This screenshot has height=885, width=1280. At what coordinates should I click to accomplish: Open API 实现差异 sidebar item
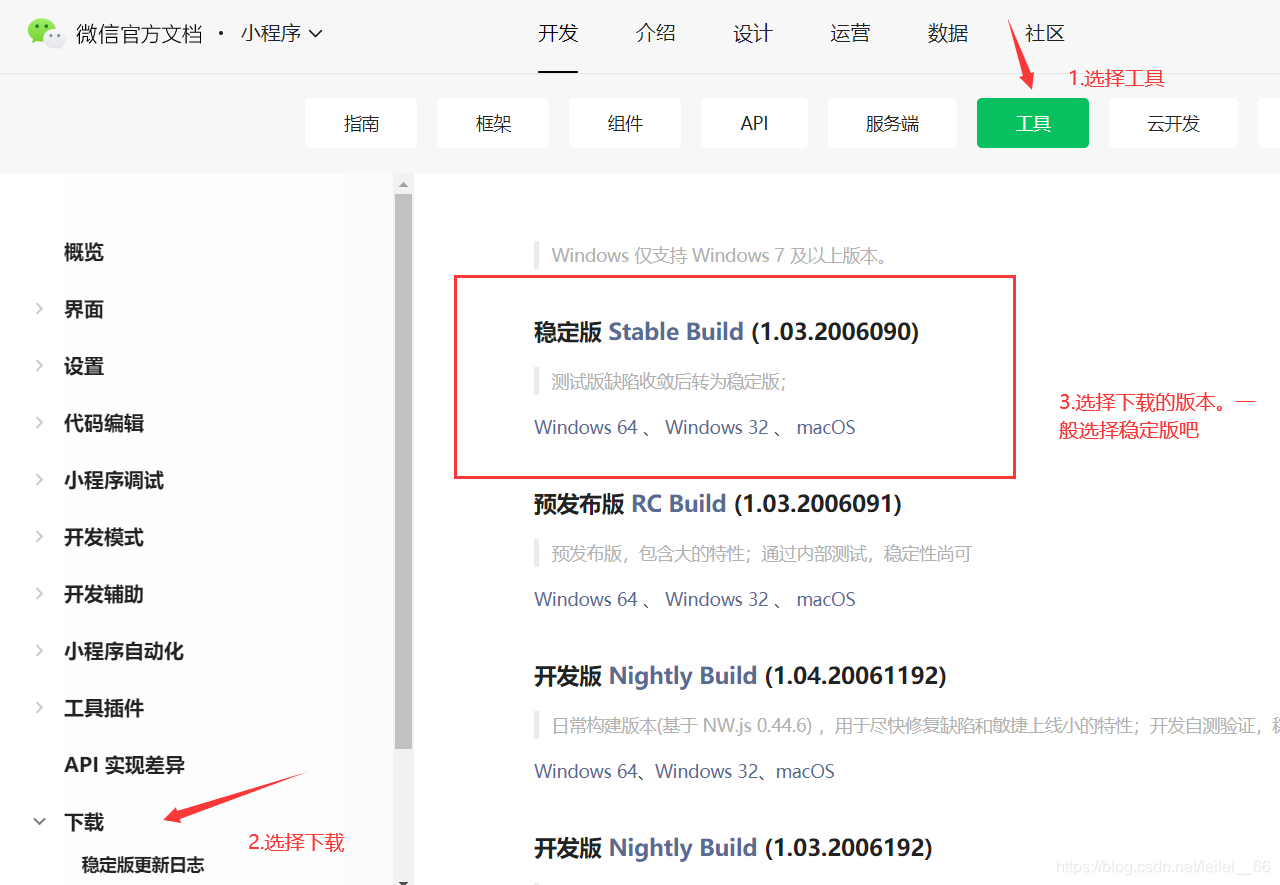[x=125, y=765]
